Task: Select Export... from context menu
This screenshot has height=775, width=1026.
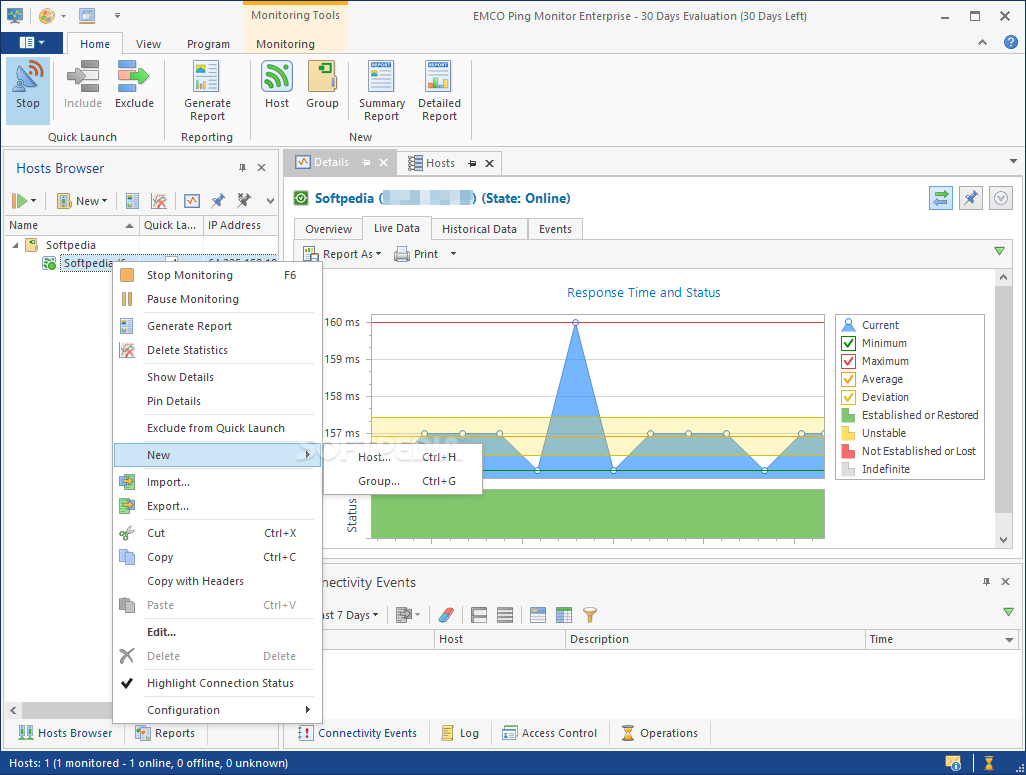Action: (x=217, y=506)
